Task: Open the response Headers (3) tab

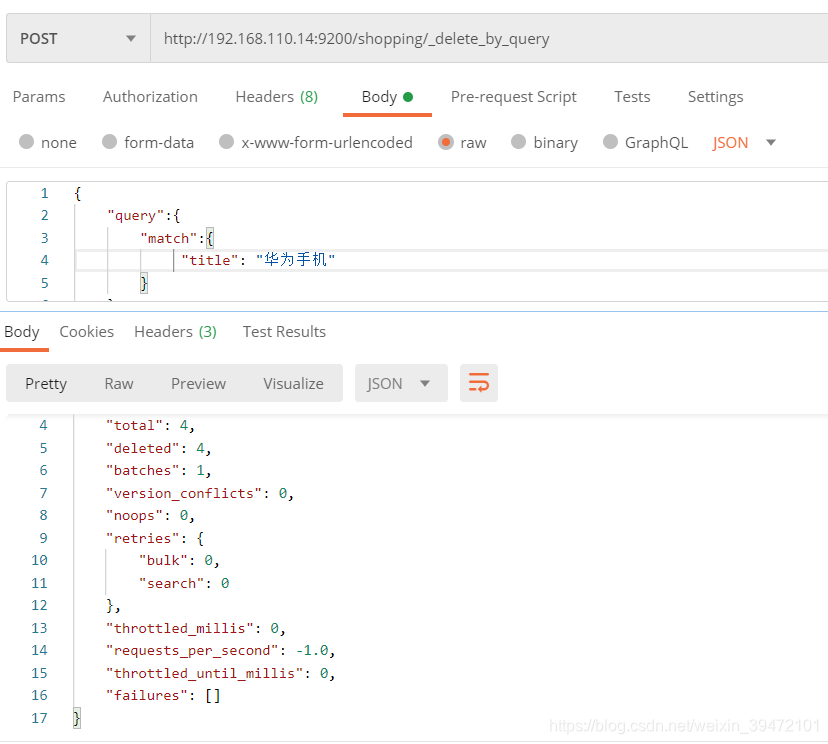Action: [x=175, y=332]
